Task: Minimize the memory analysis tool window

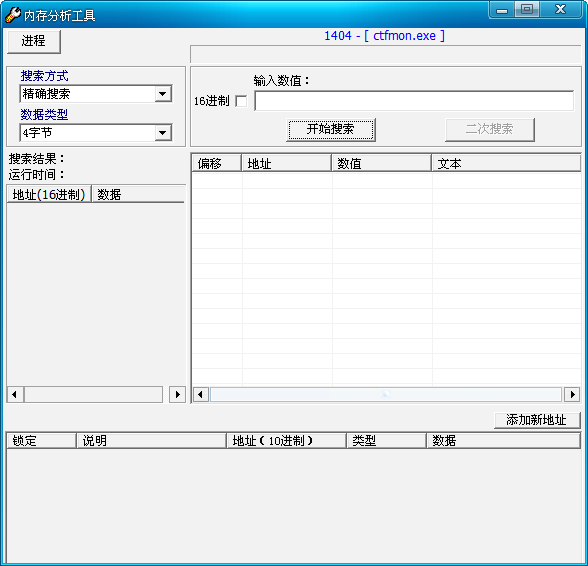Action: pos(502,10)
